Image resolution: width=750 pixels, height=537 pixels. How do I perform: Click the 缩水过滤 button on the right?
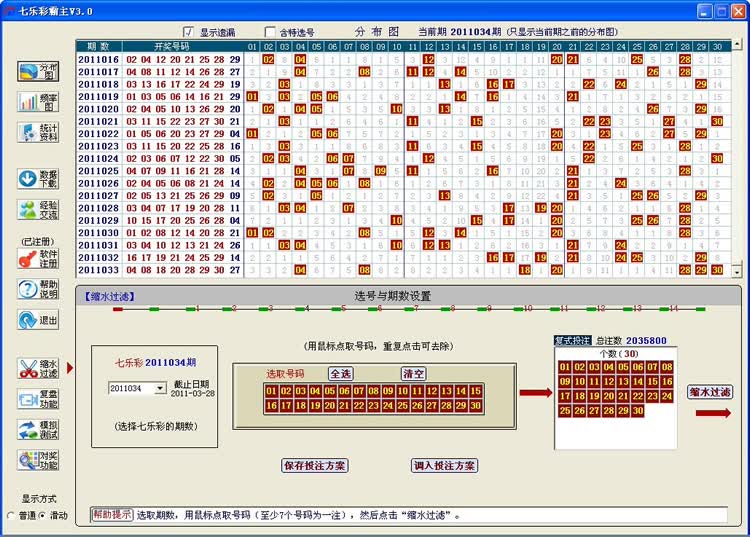click(710, 392)
